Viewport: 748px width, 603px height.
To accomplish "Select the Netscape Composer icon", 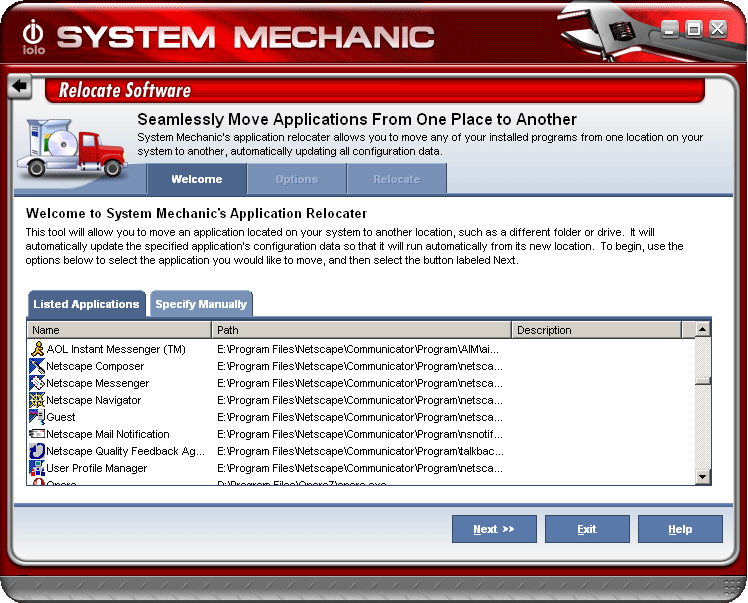I will pos(37,366).
